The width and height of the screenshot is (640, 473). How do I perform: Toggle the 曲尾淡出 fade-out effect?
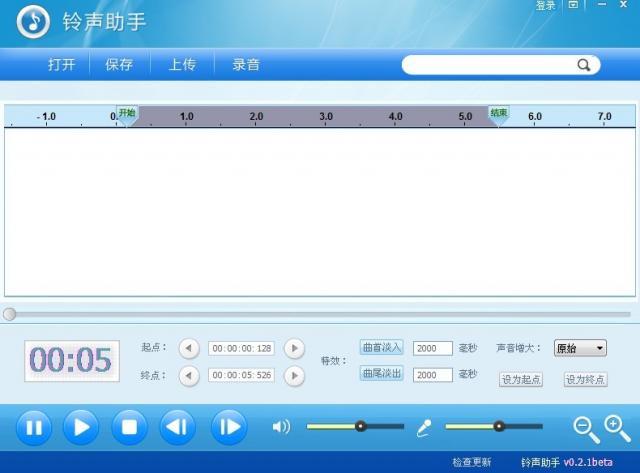[382, 373]
